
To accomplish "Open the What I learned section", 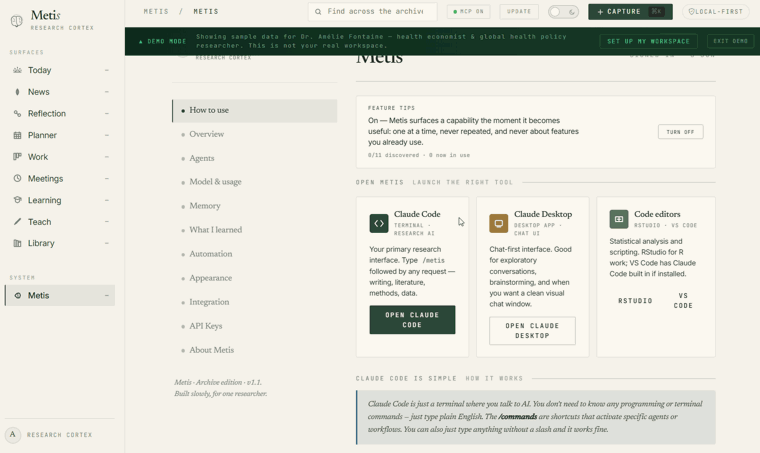I will (x=254, y=230).
